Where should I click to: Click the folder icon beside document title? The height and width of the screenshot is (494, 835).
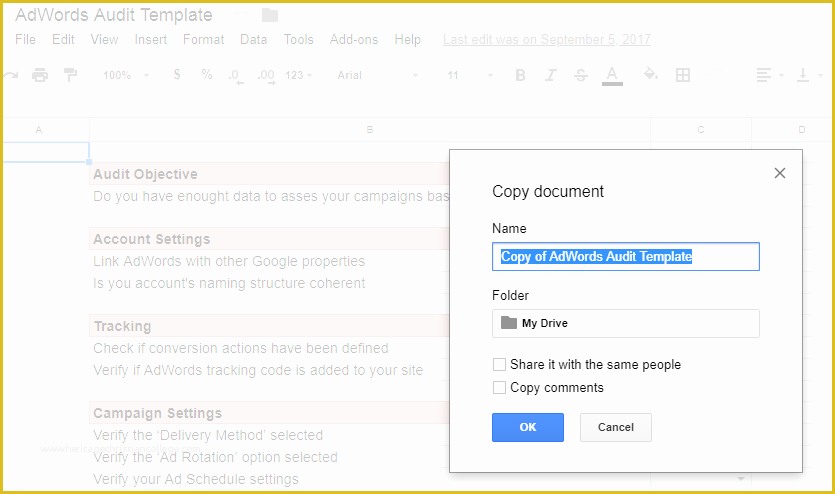coord(270,15)
